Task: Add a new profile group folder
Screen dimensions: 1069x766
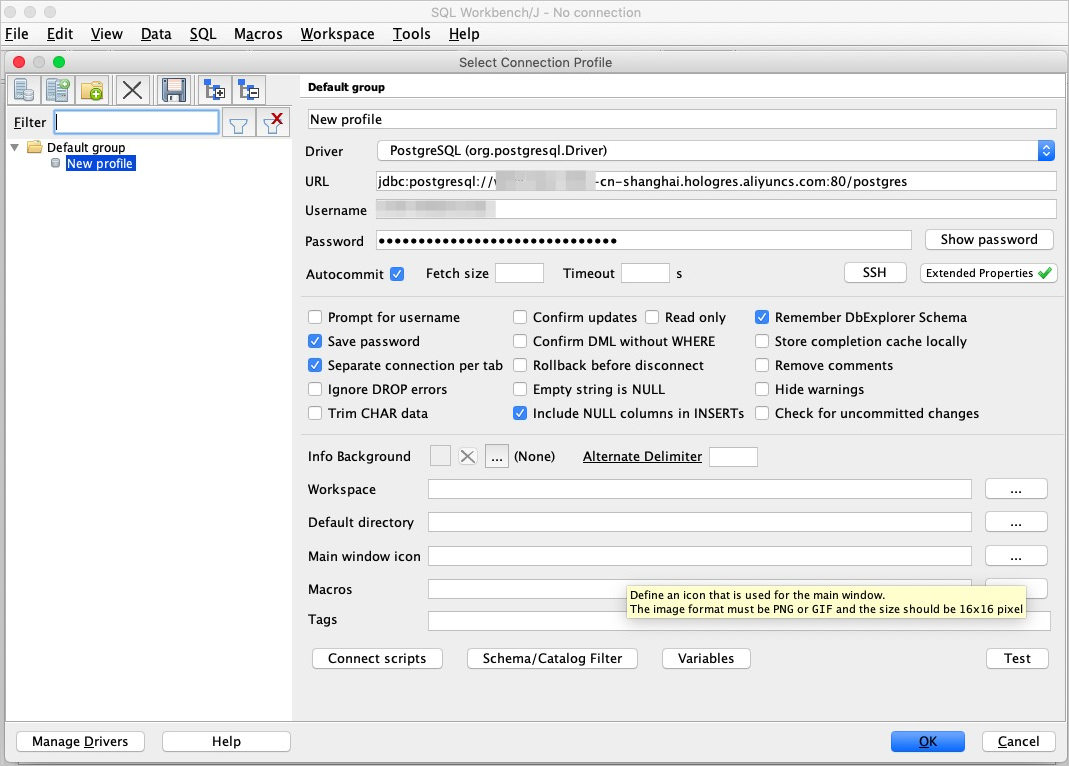Action: coord(92,90)
